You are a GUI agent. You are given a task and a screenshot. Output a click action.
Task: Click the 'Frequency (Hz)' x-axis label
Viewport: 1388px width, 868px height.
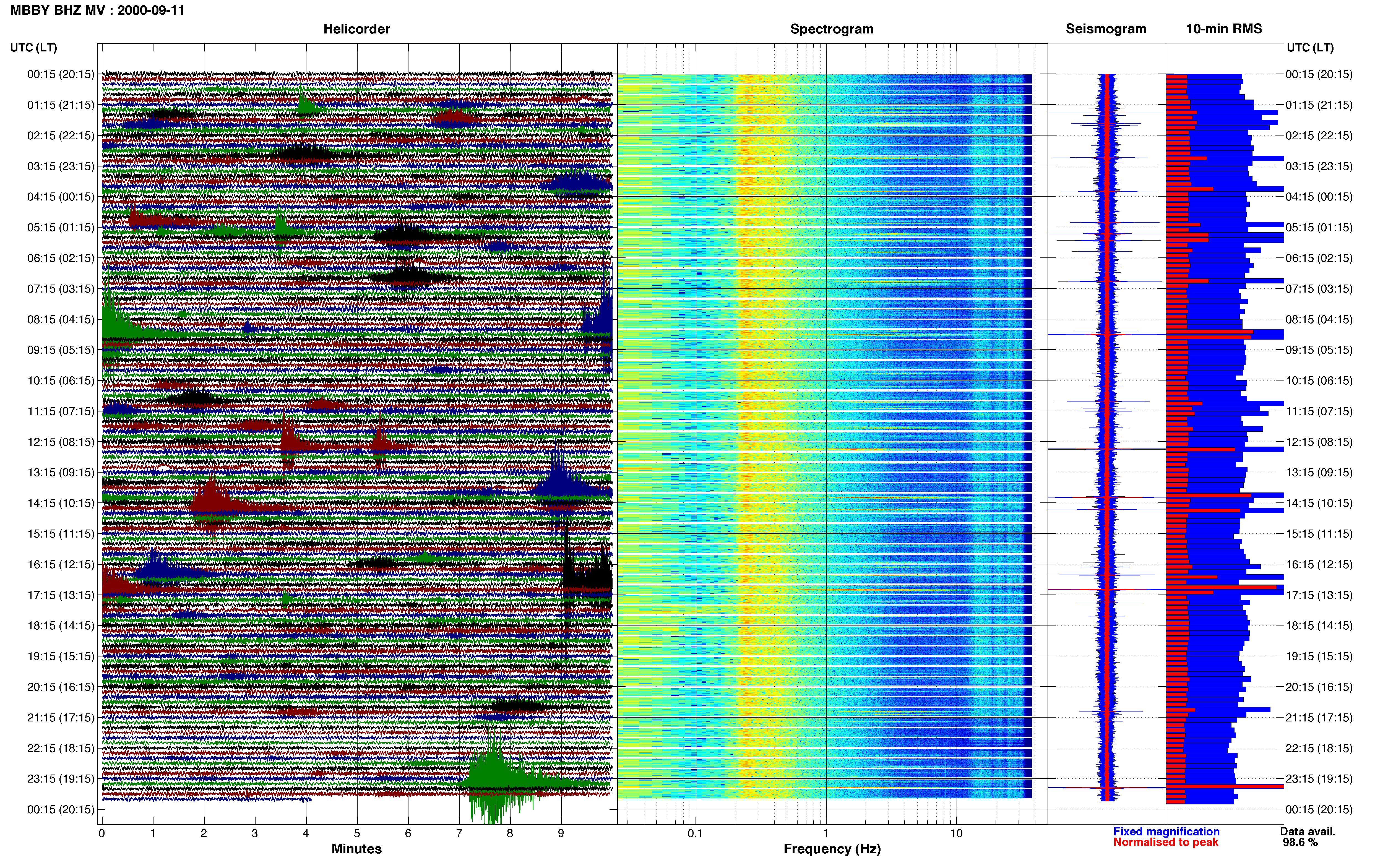tap(832, 849)
